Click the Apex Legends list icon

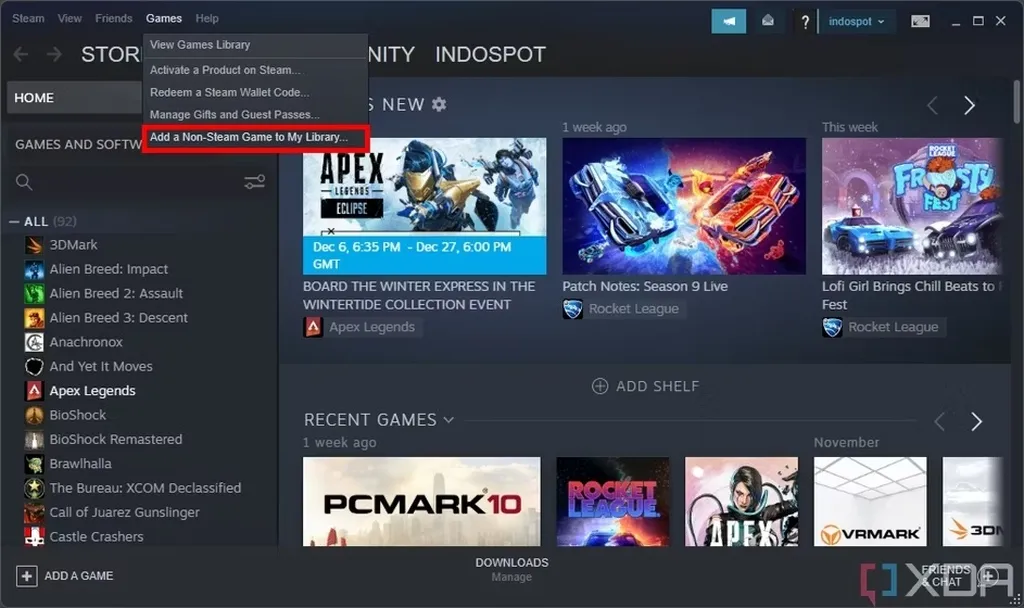tap(34, 391)
